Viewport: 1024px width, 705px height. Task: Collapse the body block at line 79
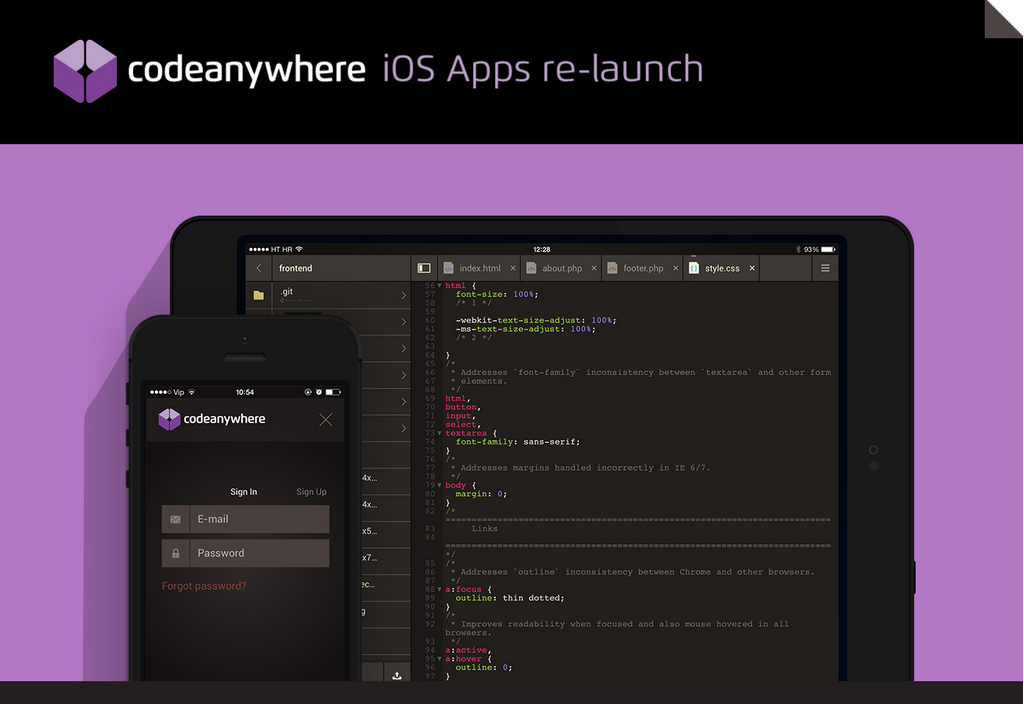coord(440,486)
